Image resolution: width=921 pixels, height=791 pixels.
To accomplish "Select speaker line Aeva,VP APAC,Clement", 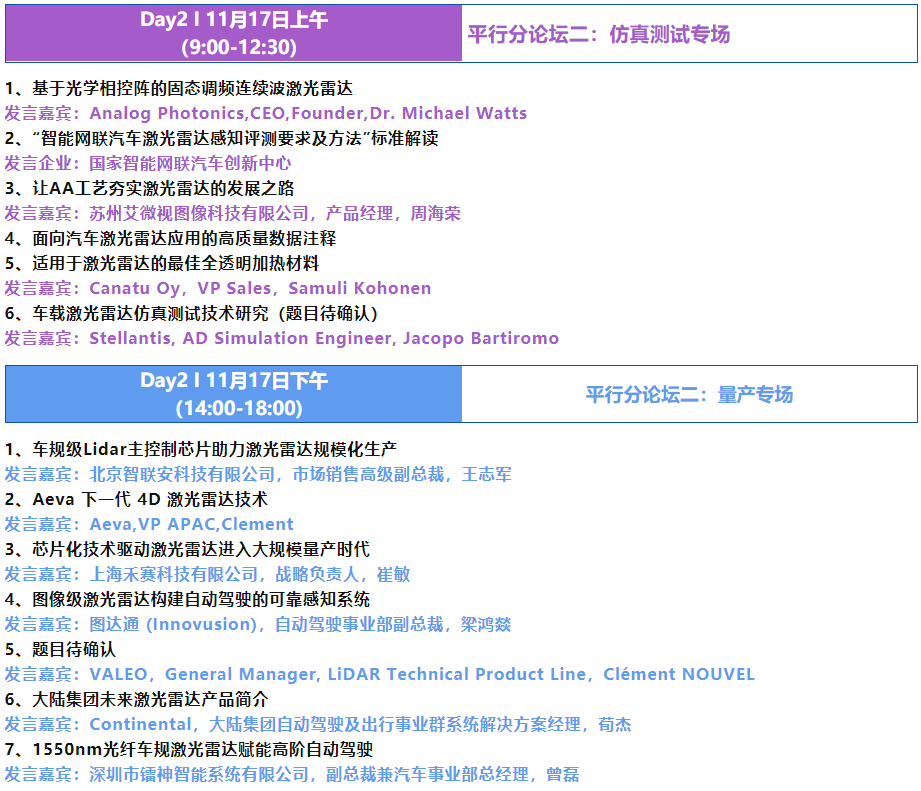I will (x=149, y=524).
